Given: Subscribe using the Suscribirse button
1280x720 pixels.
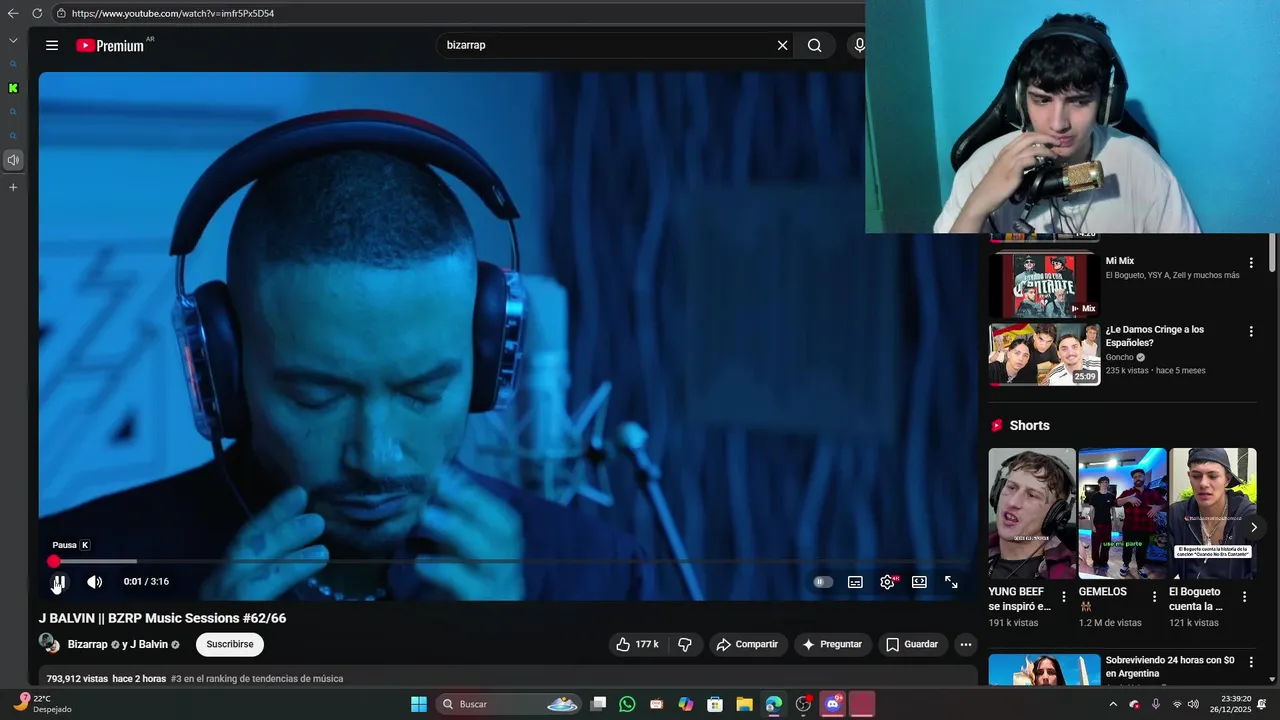Looking at the screenshot, I should (x=230, y=644).
